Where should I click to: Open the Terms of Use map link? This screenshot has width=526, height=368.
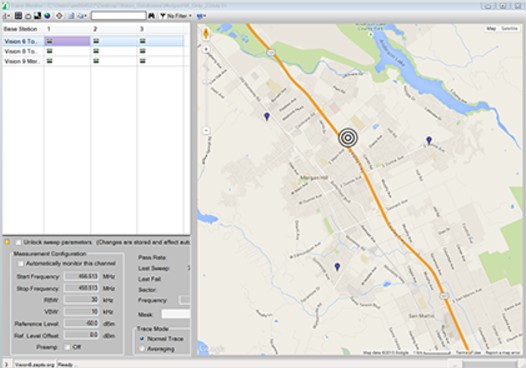tap(468, 353)
